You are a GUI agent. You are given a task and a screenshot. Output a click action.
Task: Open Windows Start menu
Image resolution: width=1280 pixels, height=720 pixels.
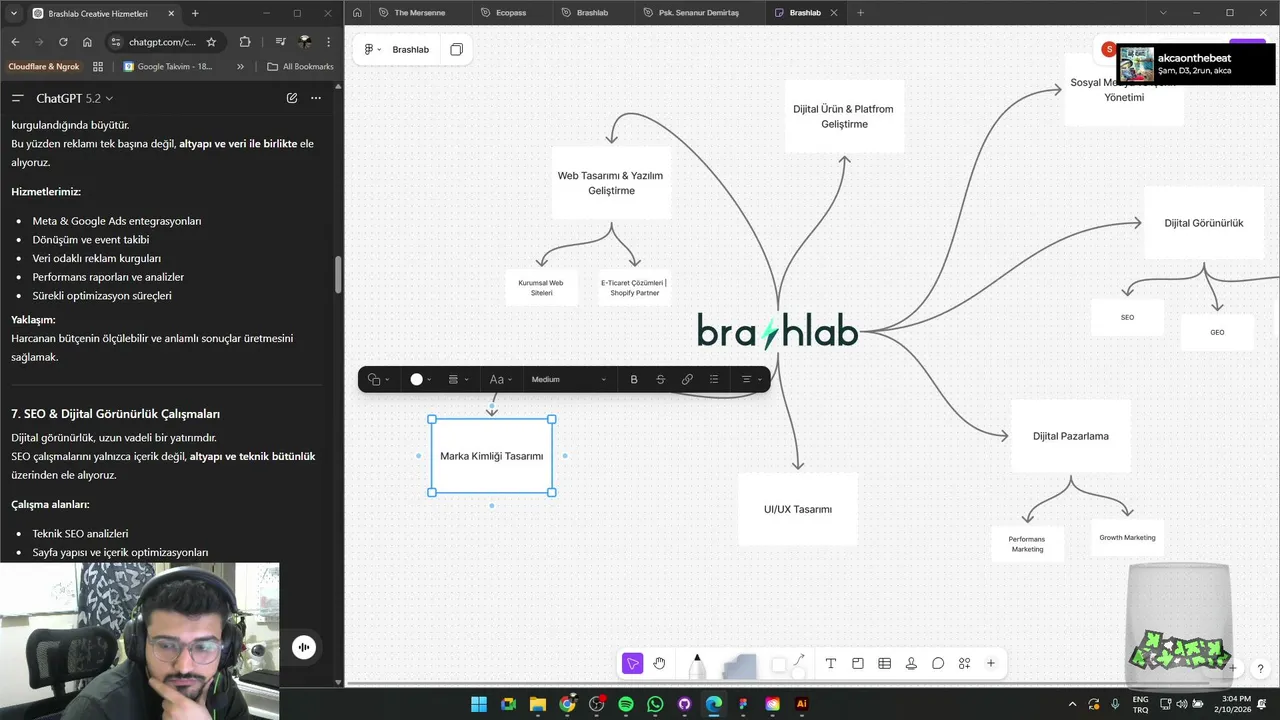[479, 704]
